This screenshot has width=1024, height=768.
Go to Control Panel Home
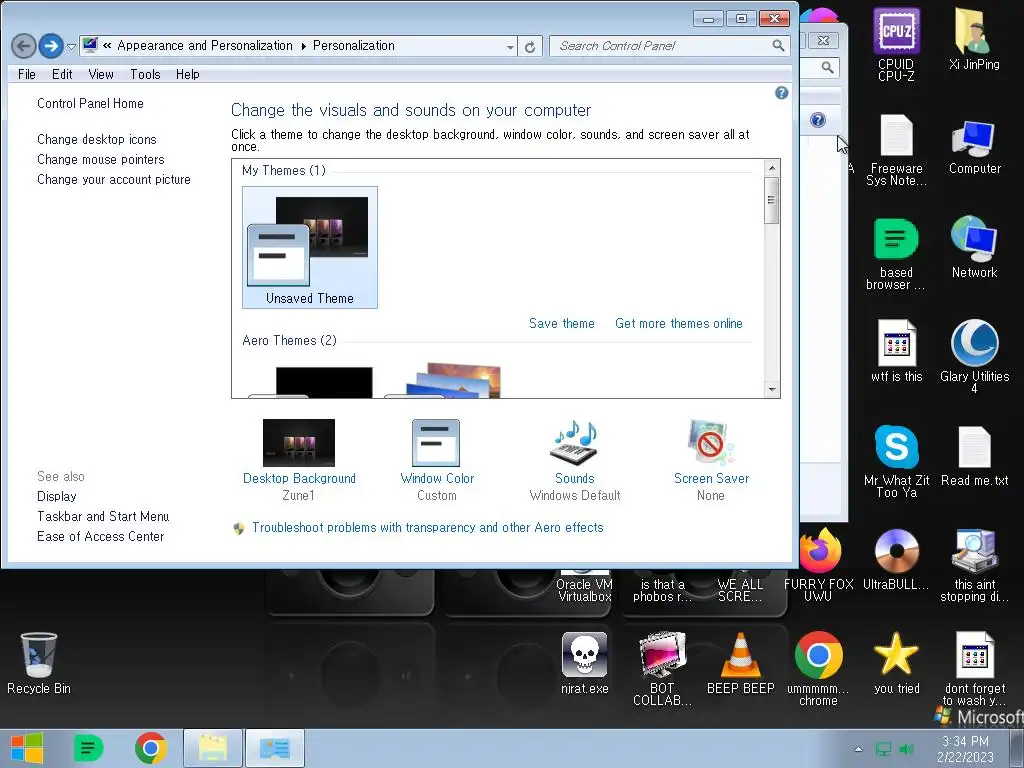90,103
